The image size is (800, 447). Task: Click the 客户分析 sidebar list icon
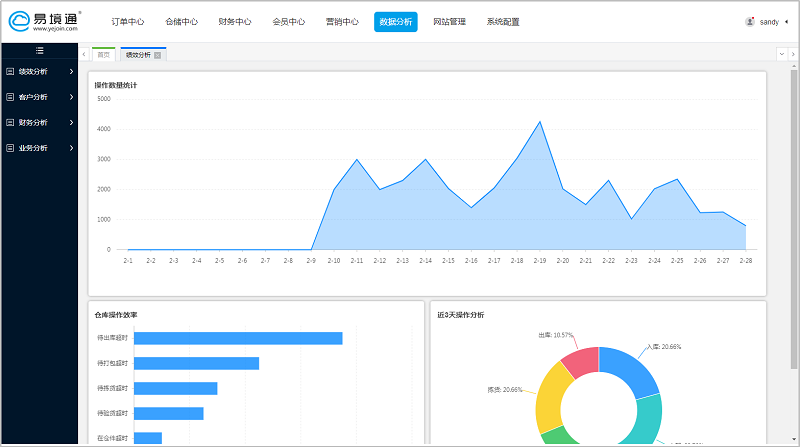click(10, 97)
